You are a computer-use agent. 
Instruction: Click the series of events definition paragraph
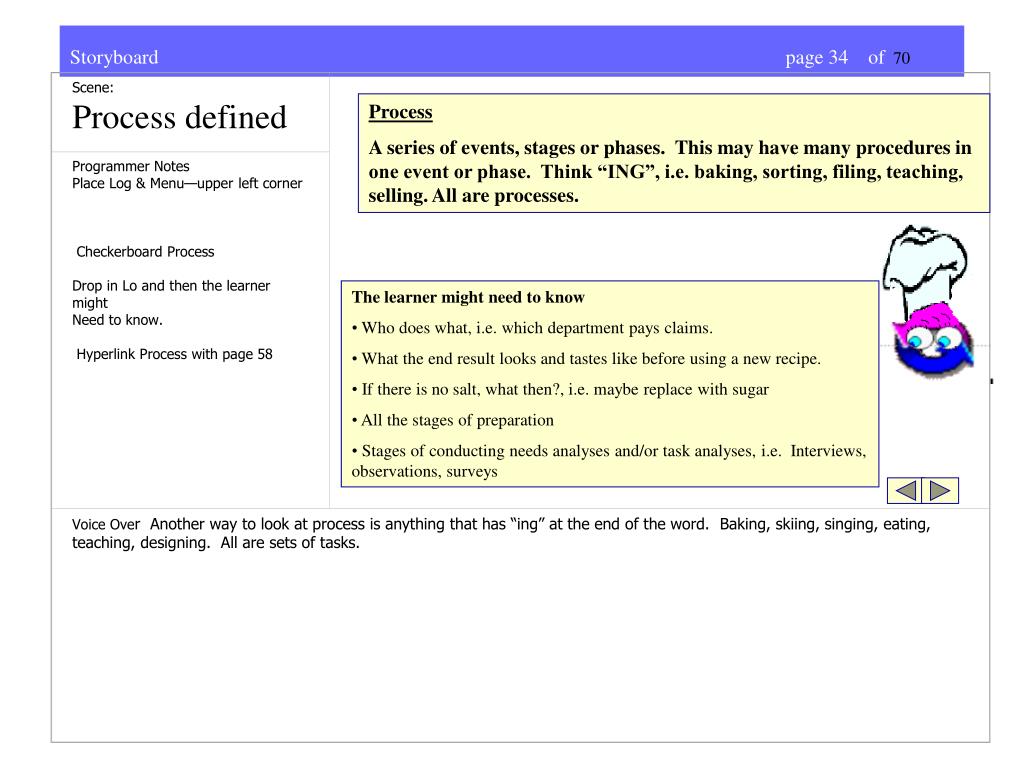[670, 172]
